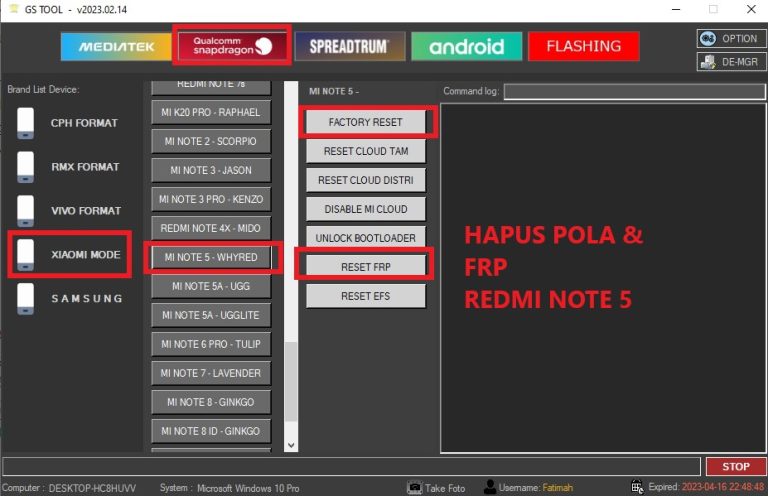Click the phone icon beside XIAOMI MODE
The image size is (768, 496).
(25, 255)
